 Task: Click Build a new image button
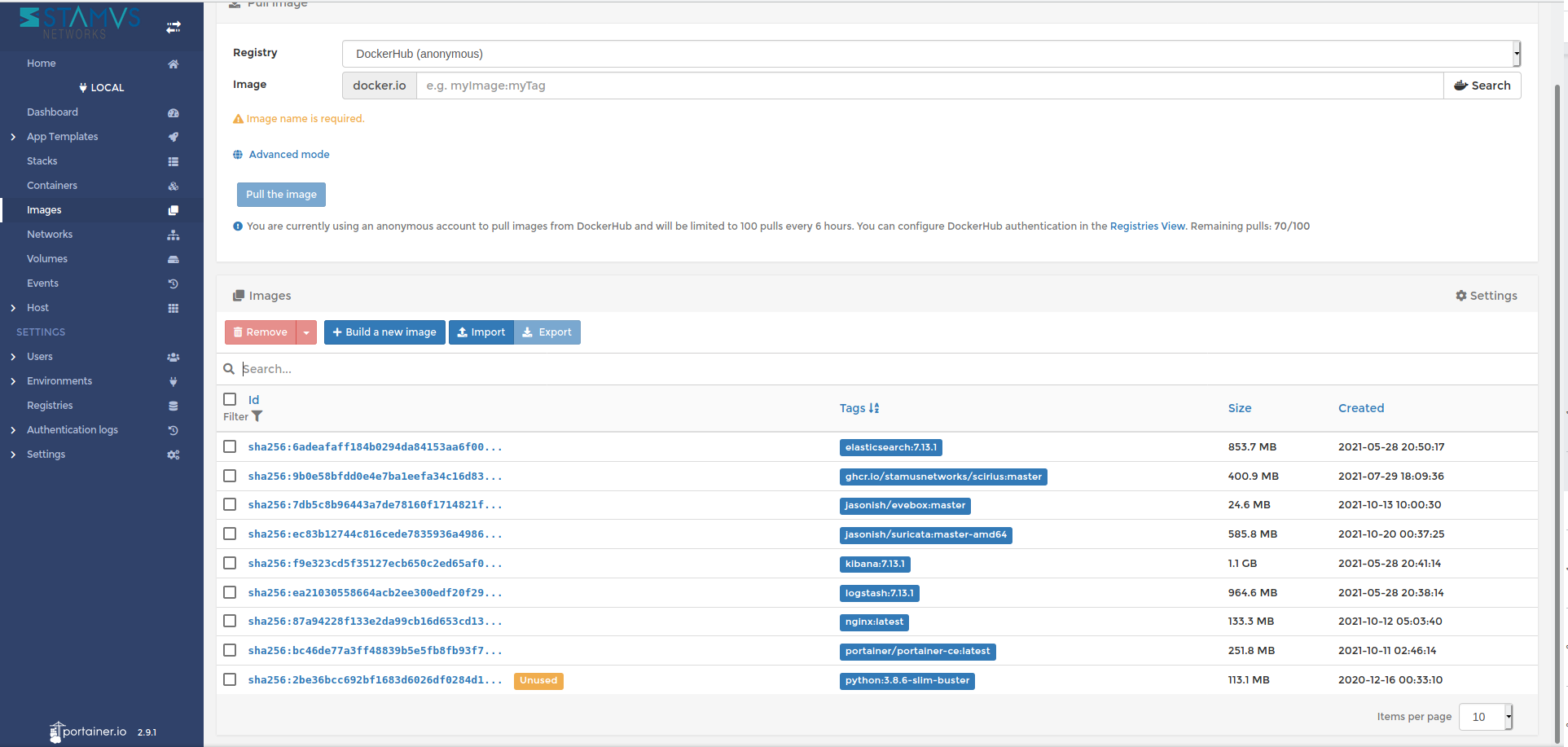pyautogui.click(x=384, y=332)
